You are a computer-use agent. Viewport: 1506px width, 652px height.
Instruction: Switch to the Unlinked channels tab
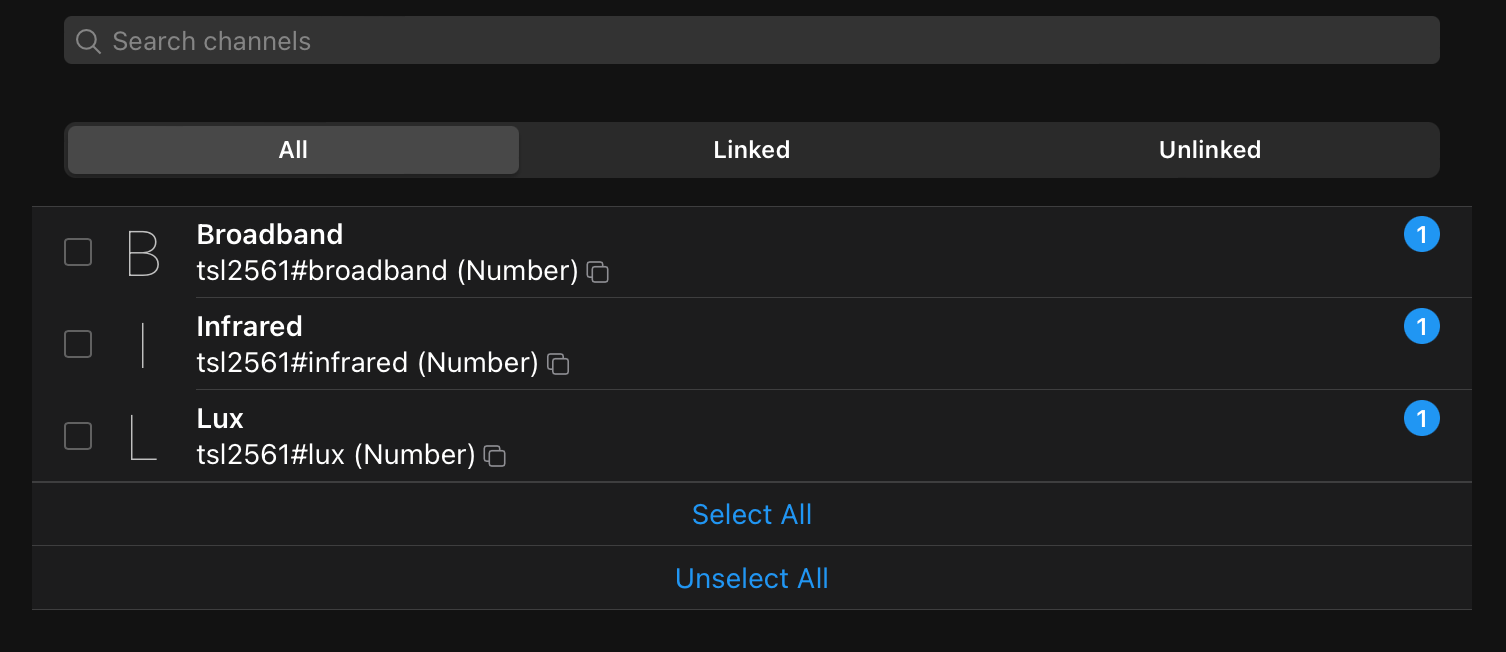(1210, 150)
